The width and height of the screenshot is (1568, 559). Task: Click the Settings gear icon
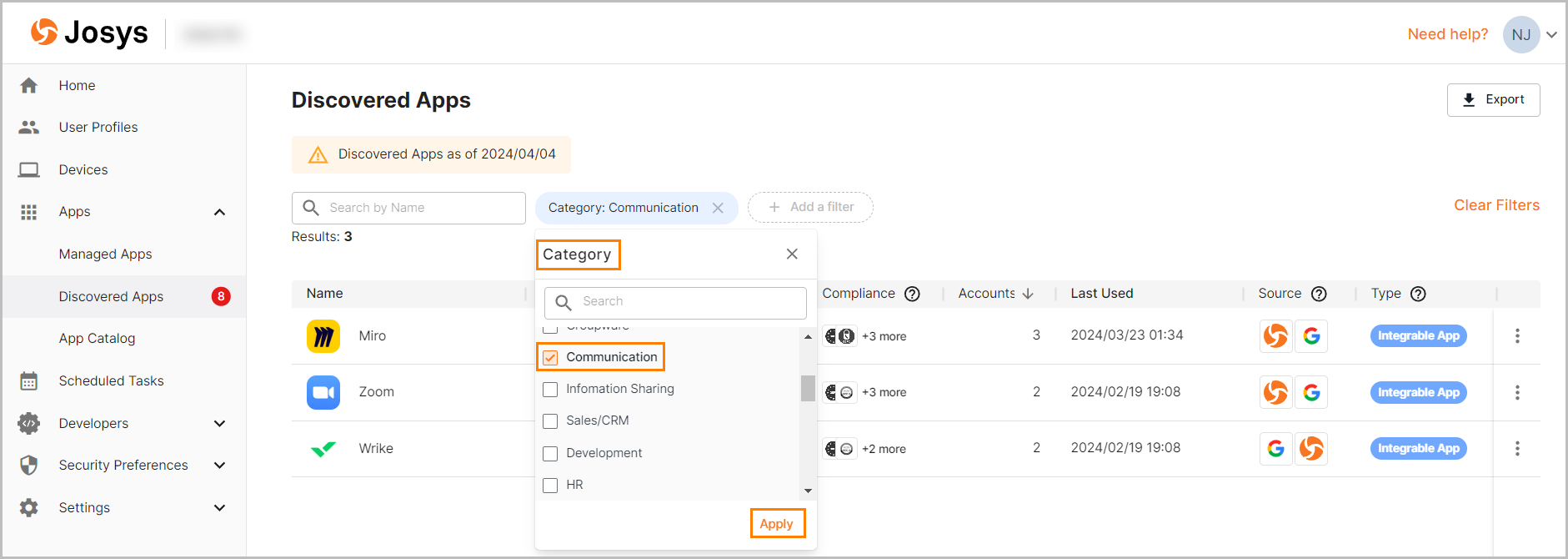29,507
